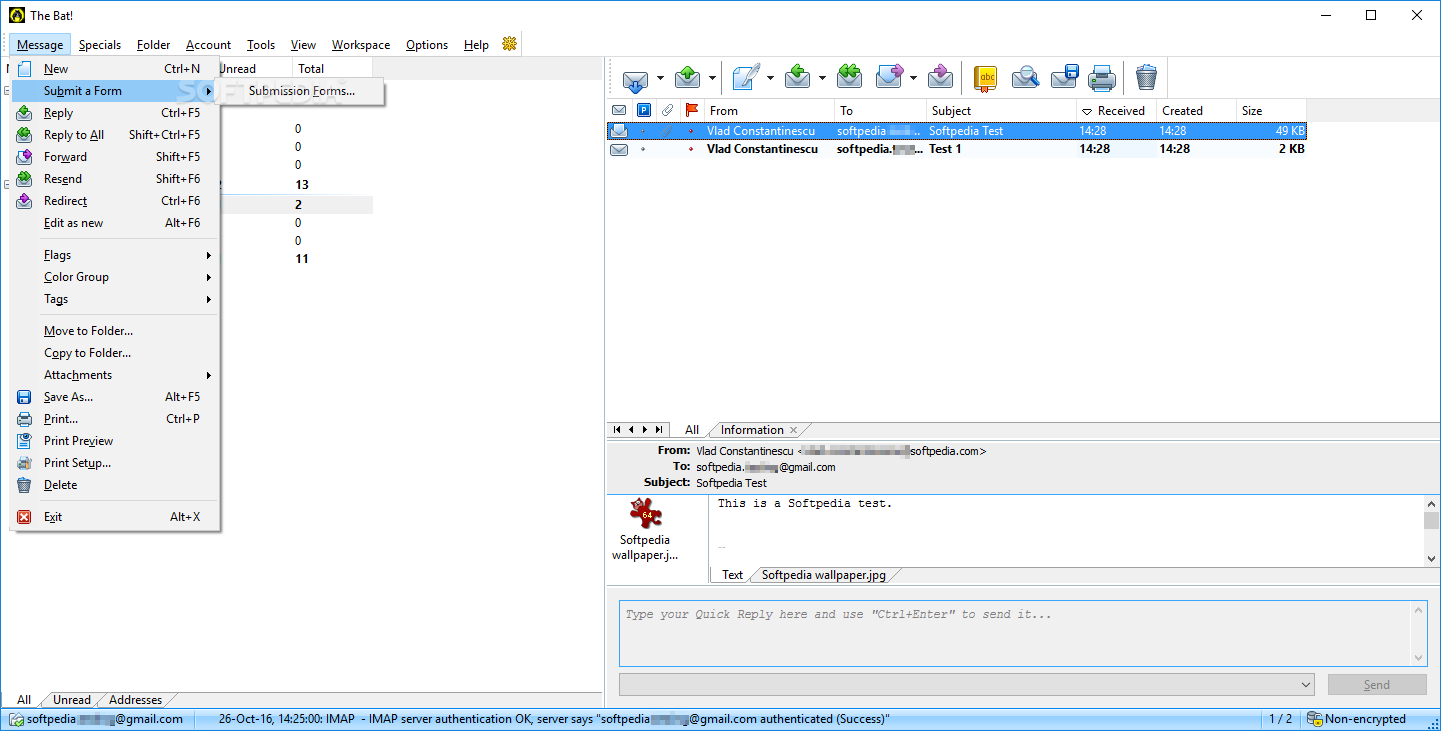Compose a new message
Image resolution: width=1441 pixels, height=731 pixels.
coord(745,77)
